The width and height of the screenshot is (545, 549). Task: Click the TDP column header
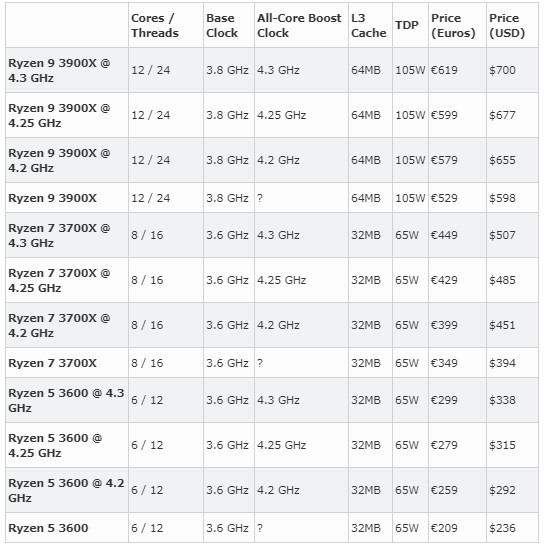(407, 25)
